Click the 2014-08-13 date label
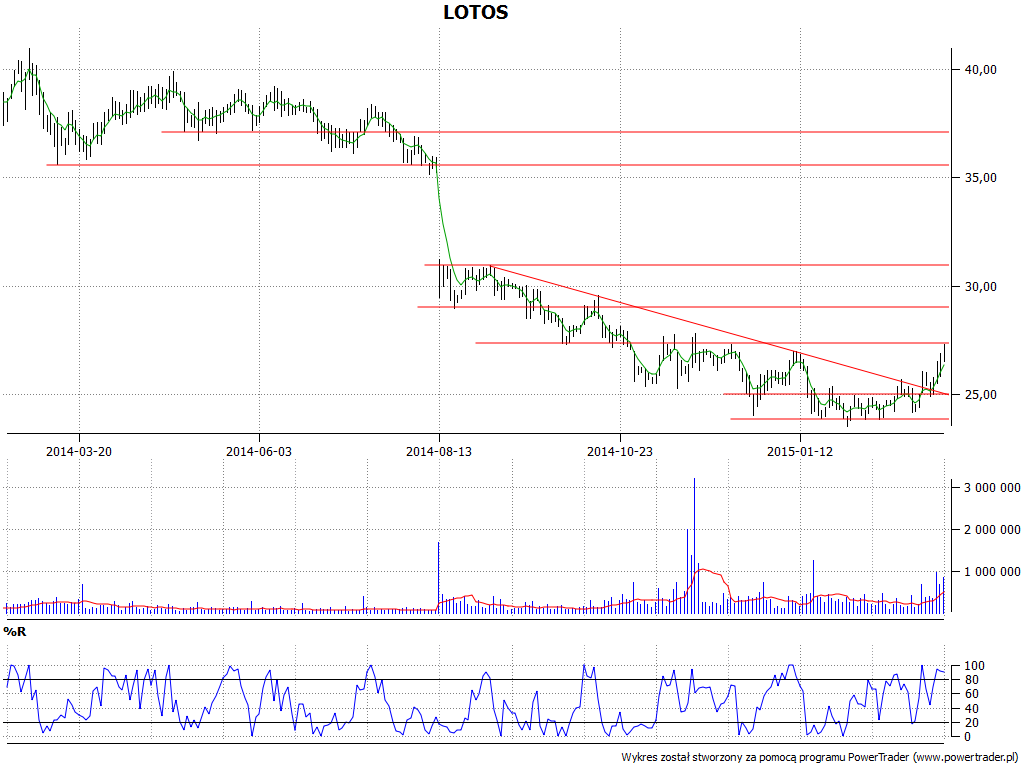 pos(439,451)
